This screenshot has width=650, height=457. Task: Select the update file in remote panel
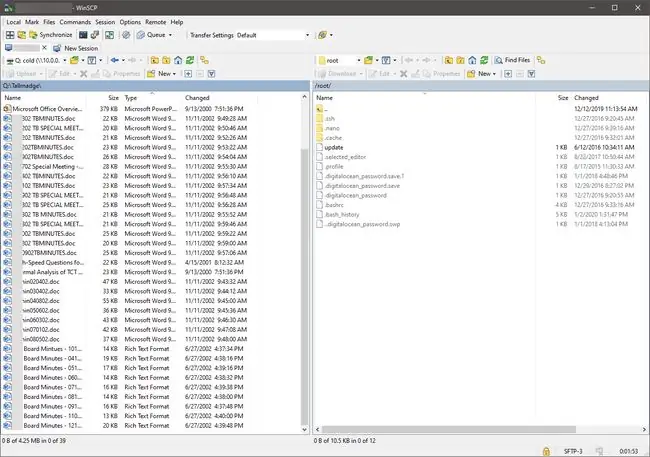pyautogui.click(x=334, y=147)
